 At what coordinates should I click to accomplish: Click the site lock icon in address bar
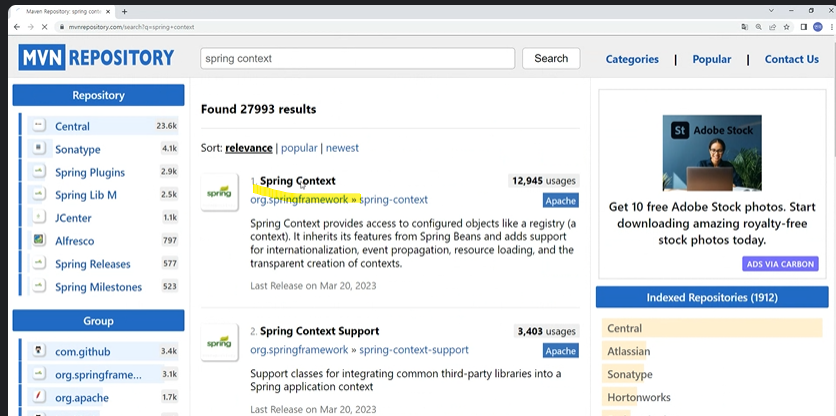(x=62, y=27)
